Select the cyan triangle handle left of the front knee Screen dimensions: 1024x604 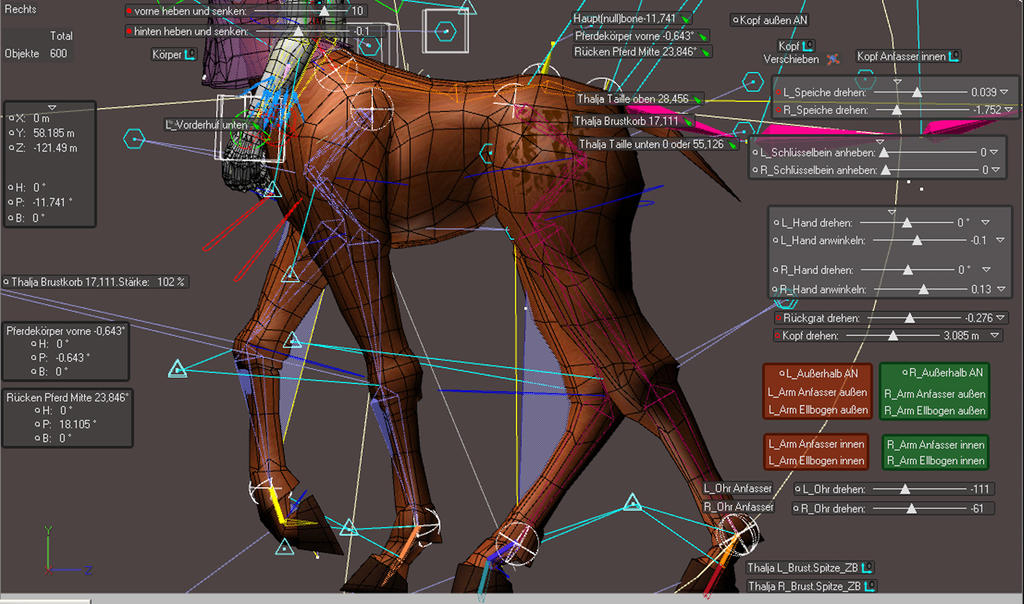[177, 369]
